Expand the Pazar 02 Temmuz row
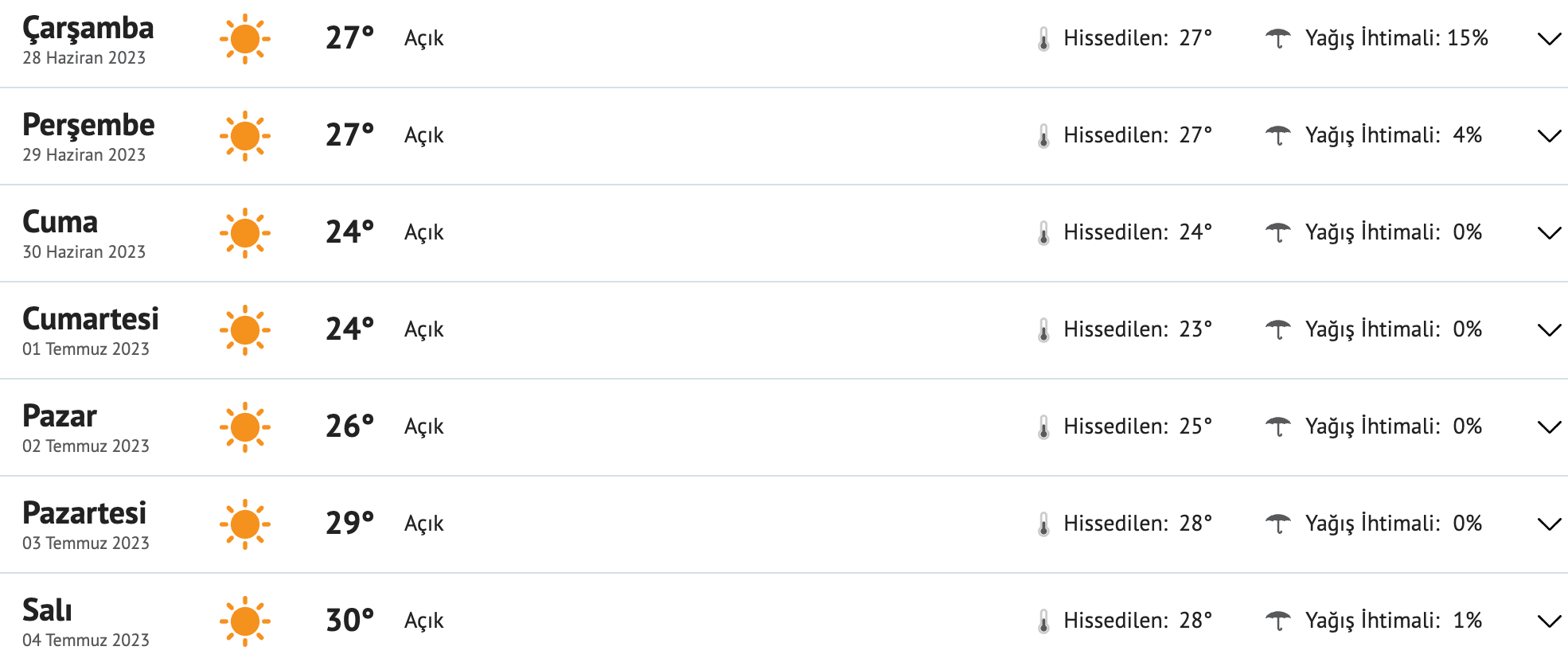The width and height of the screenshot is (1568, 662). coord(1549,427)
